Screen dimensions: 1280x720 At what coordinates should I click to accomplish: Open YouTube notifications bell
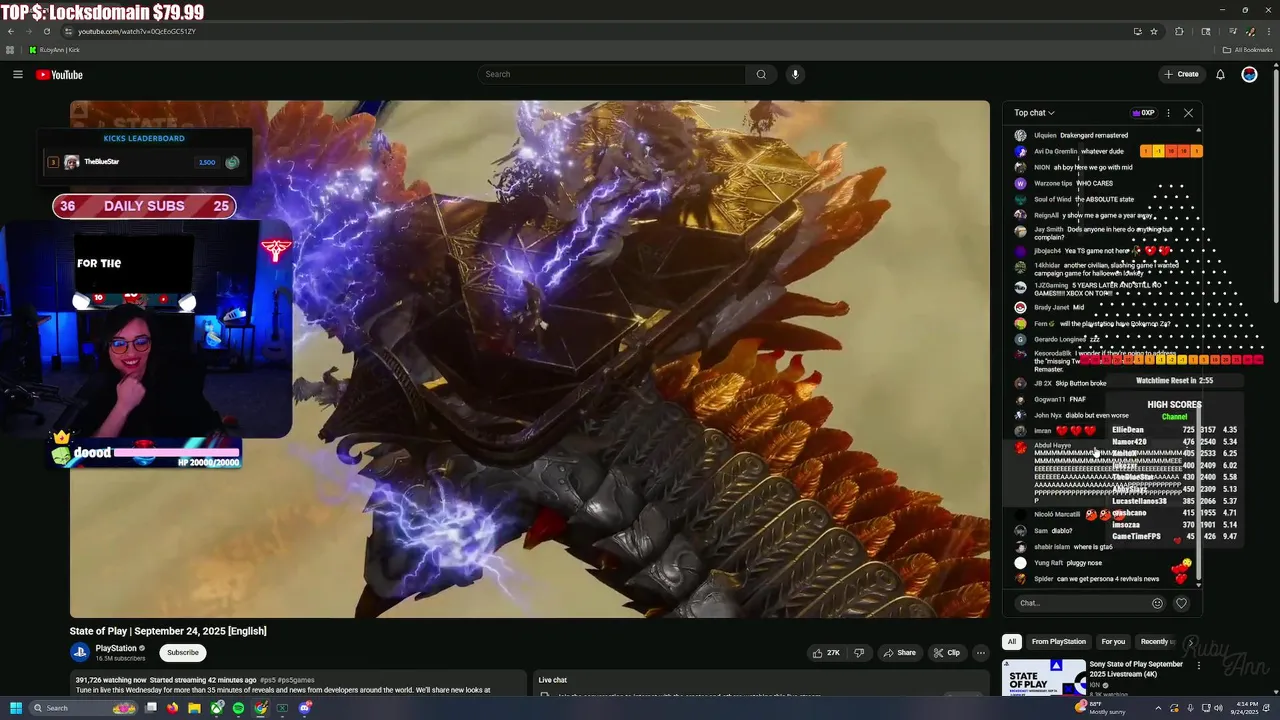pos(1220,74)
